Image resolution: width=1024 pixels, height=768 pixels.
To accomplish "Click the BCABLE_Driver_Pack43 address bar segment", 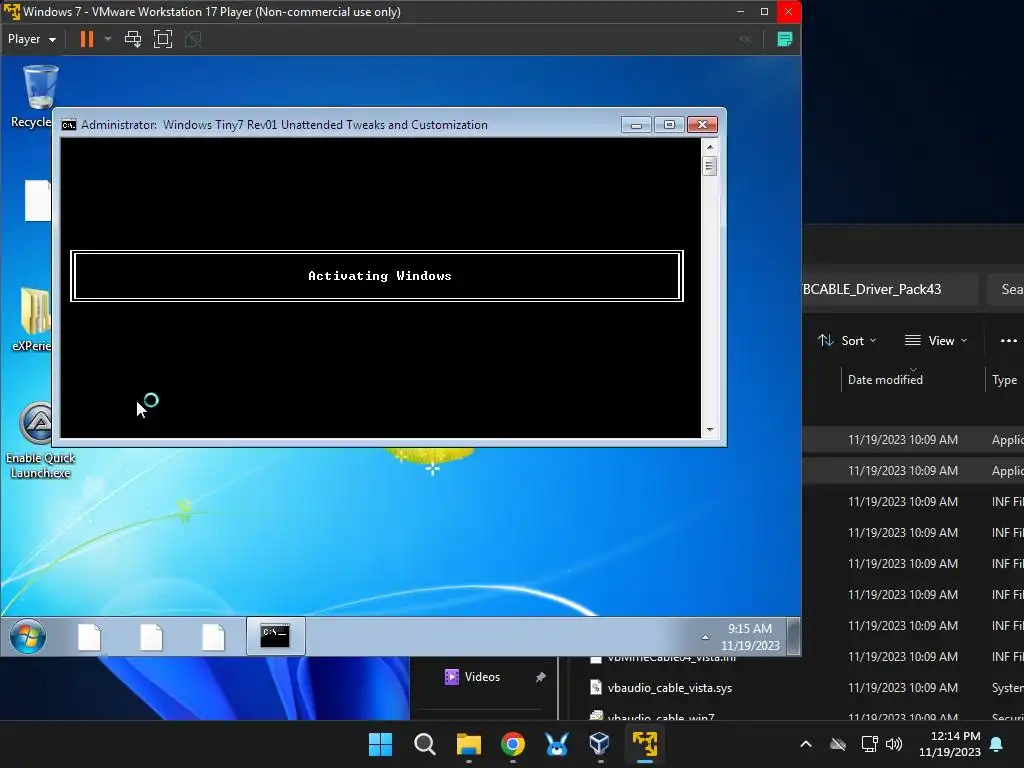I will (x=872, y=289).
